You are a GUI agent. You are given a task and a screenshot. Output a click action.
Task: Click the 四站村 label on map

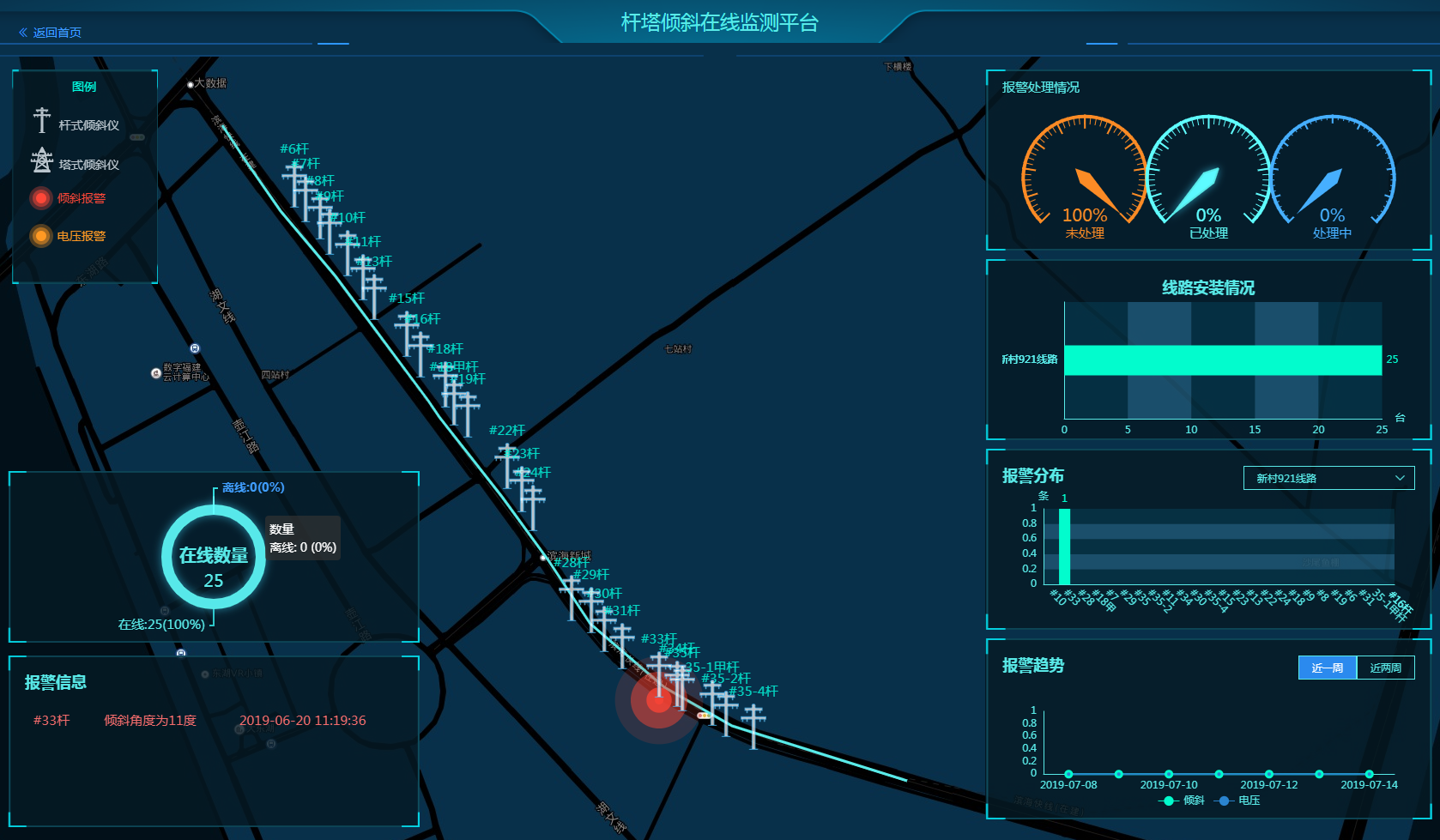[275, 375]
